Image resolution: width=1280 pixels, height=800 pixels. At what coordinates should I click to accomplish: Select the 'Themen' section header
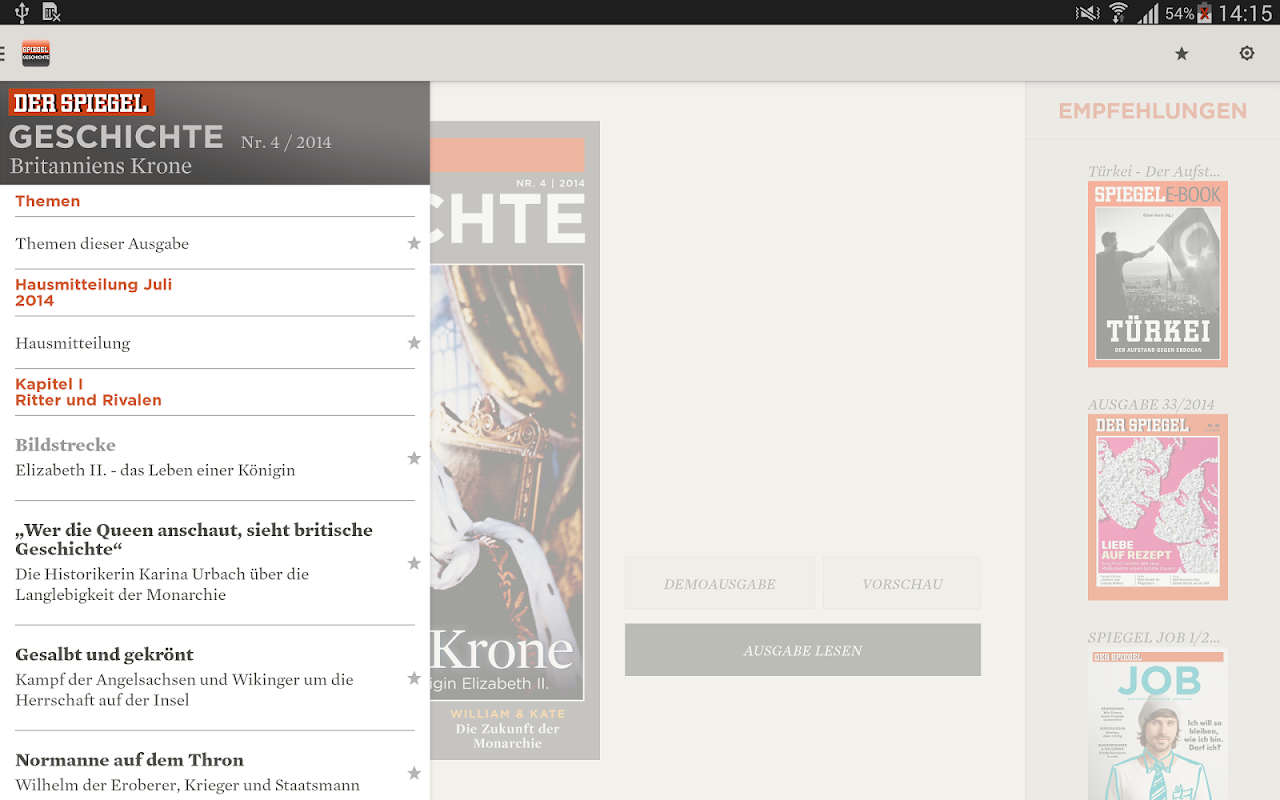[x=48, y=201]
